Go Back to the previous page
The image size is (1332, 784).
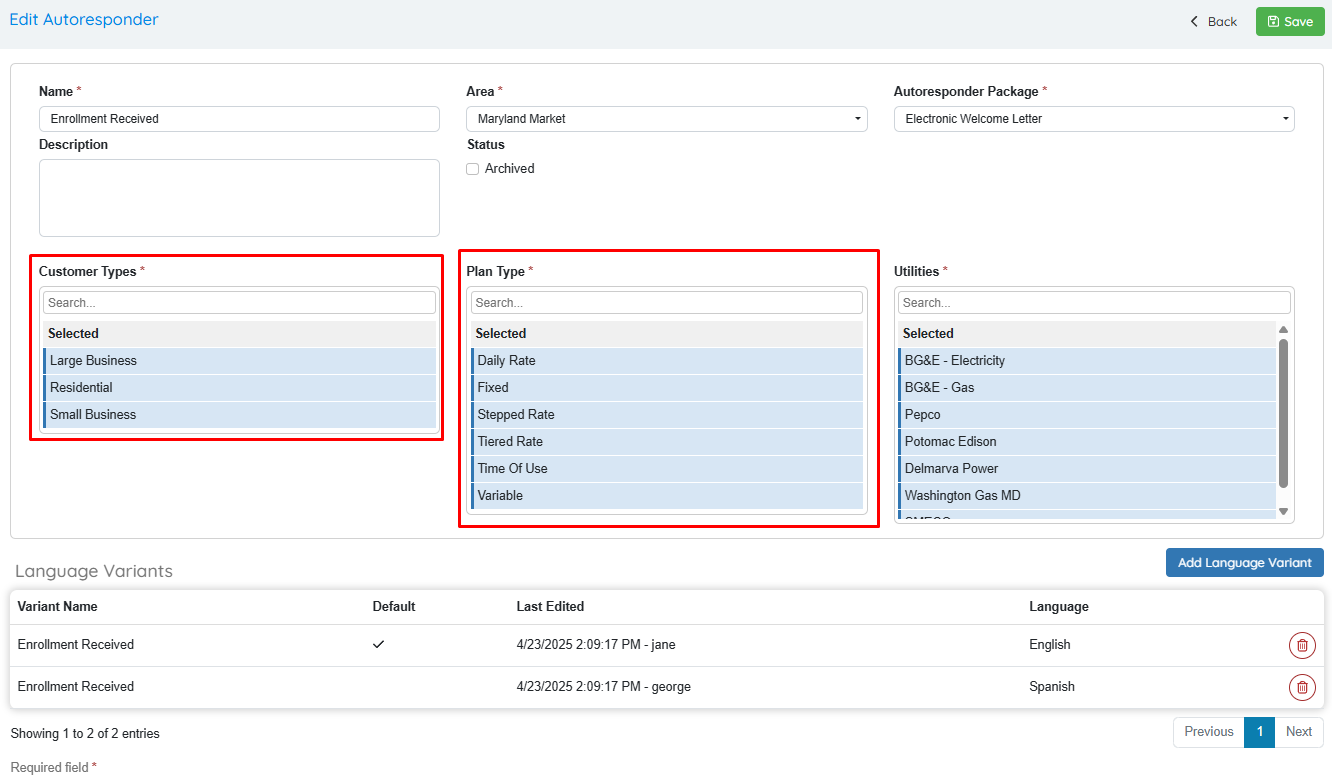pos(1213,22)
